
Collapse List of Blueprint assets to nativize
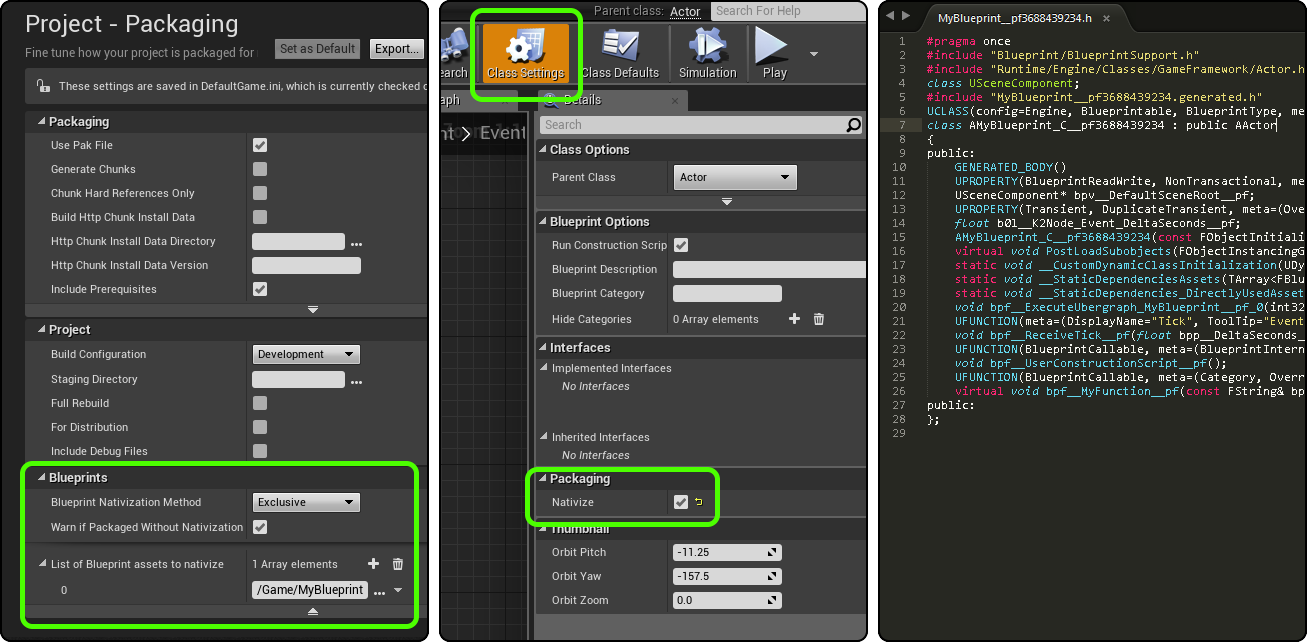[x=42, y=564]
